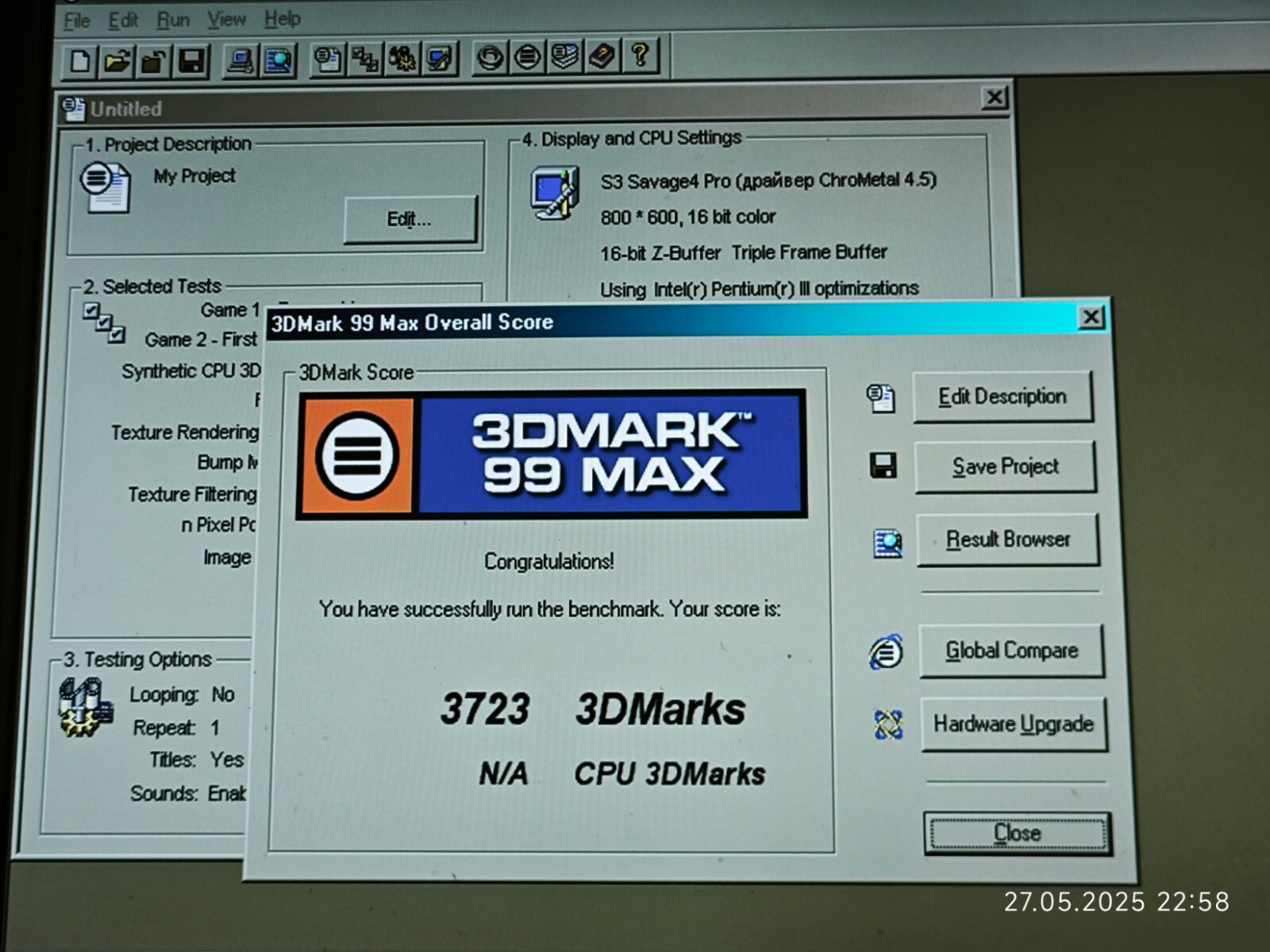Click the Texture Filtering test entry
The height and width of the screenshot is (952, 1270).
tap(192, 494)
